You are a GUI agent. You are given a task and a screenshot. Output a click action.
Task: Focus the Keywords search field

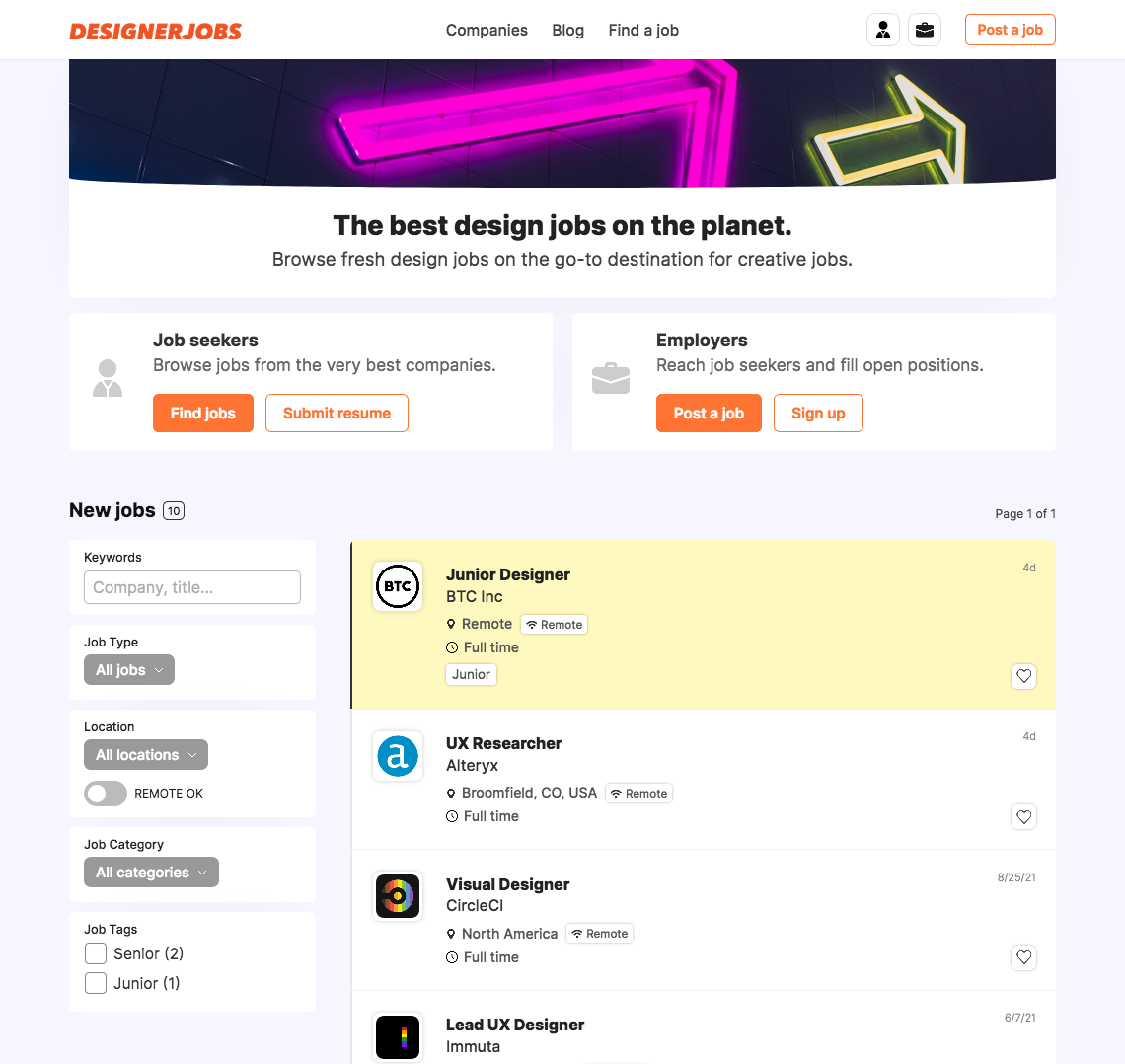pos(192,587)
